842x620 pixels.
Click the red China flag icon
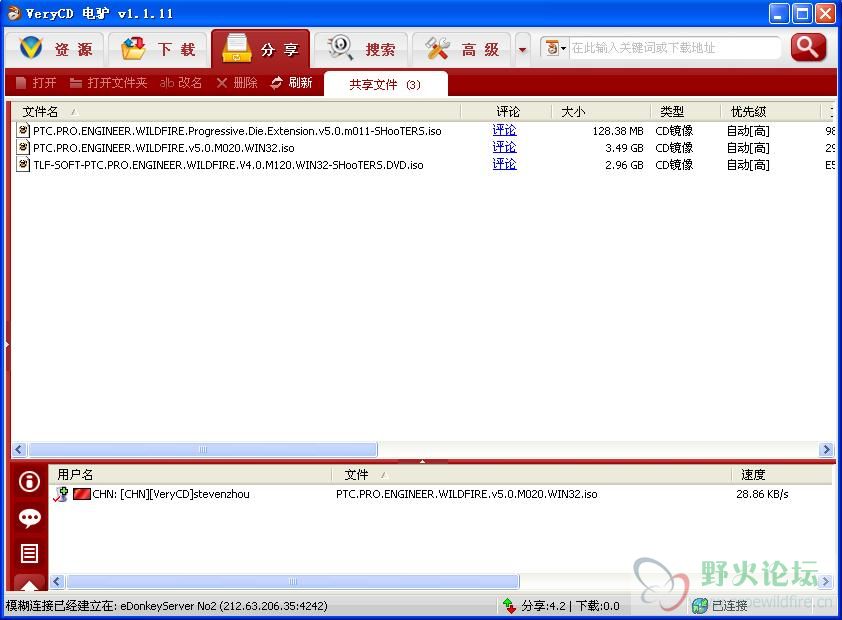point(82,494)
